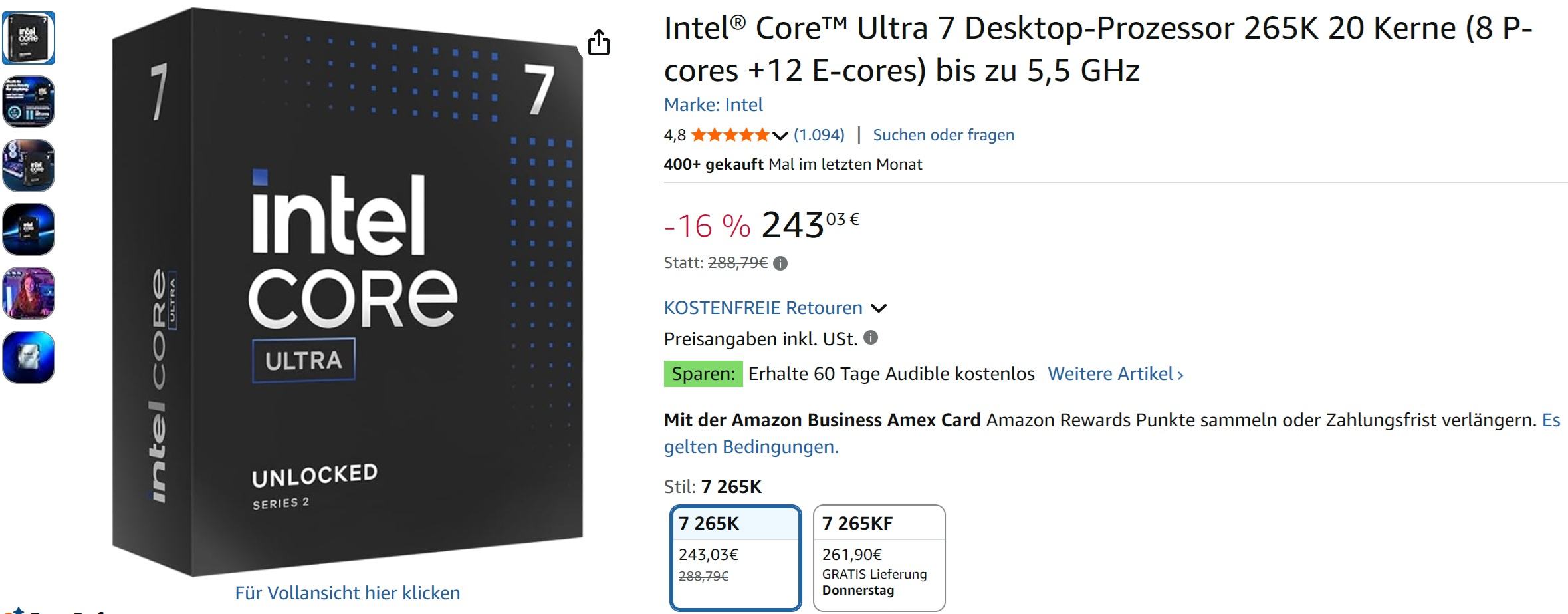Click Für Vollansicht hier klicken link
Viewport: 1568px width, 614px height.
click(x=347, y=593)
